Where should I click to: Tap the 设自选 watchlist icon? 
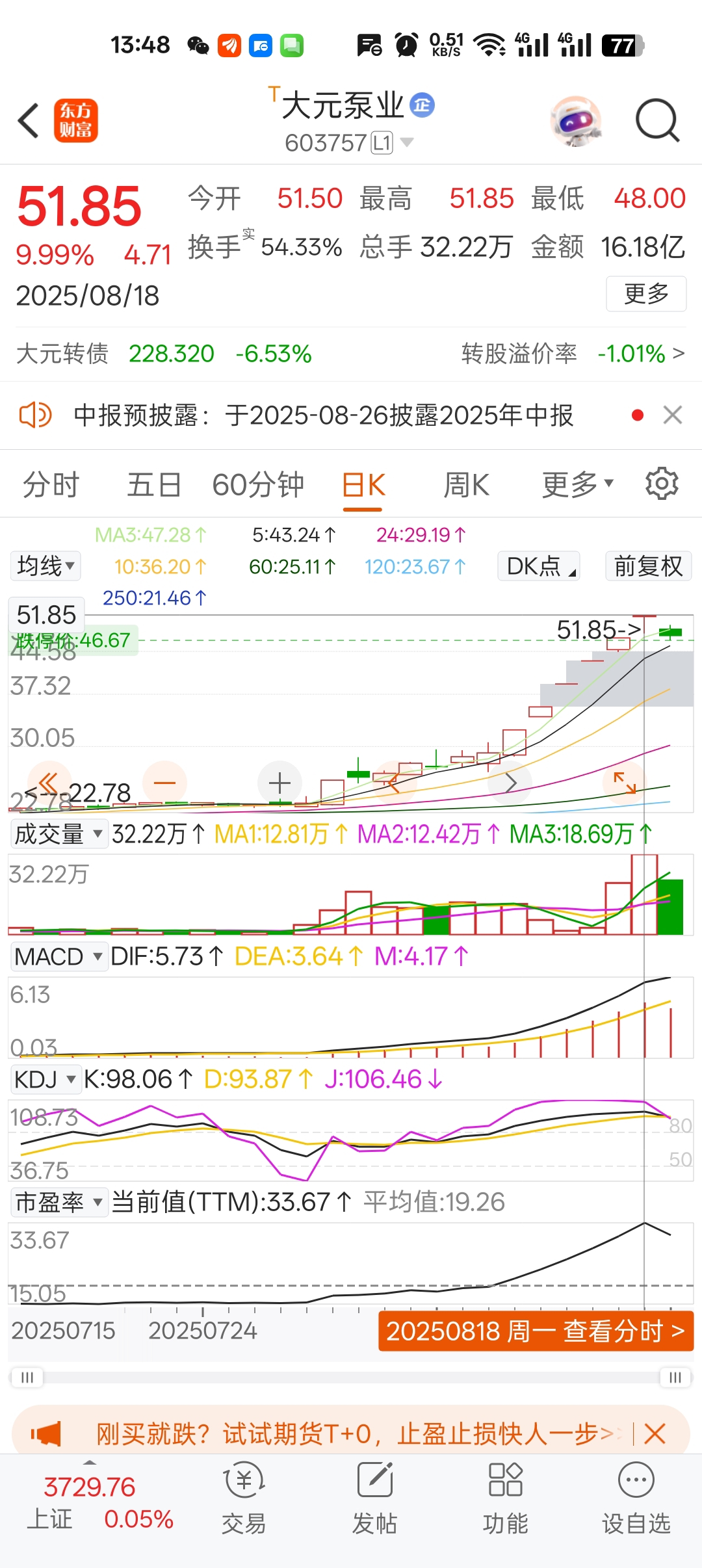click(x=636, y=1498)
